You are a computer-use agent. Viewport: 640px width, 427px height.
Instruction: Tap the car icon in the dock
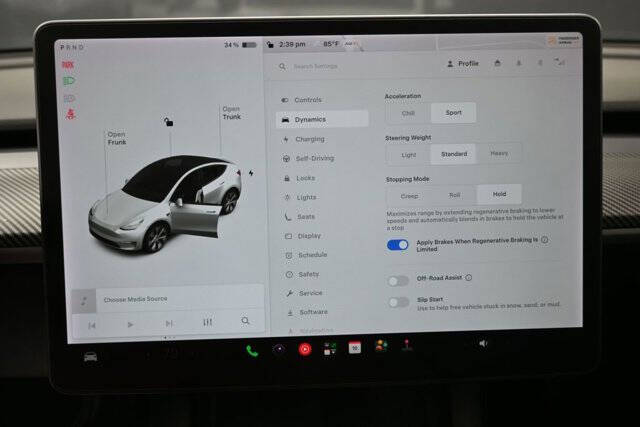(x=91, y=357)
